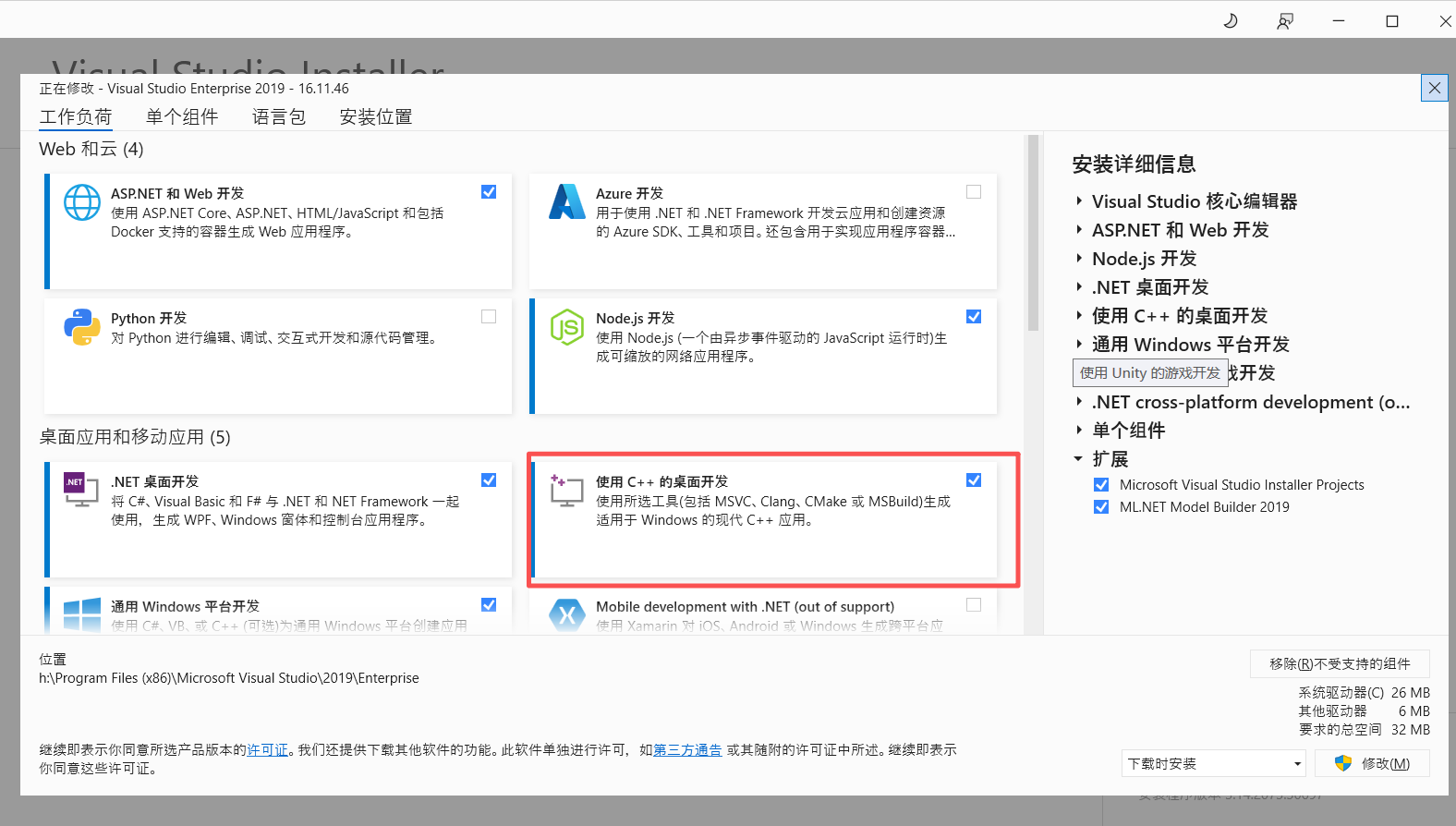Image resolution: width=1456 pixels, height=826 pixels.
Task: Click the workload list vertical scrollbar thumb
Action: pyautogui.click(x=1033, y=233)
